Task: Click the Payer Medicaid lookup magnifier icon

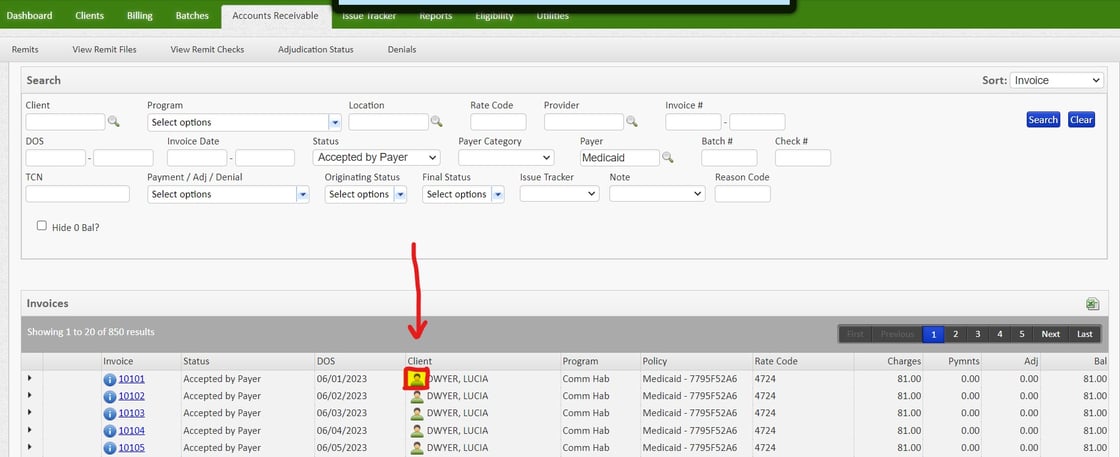Action: point(668,157)
